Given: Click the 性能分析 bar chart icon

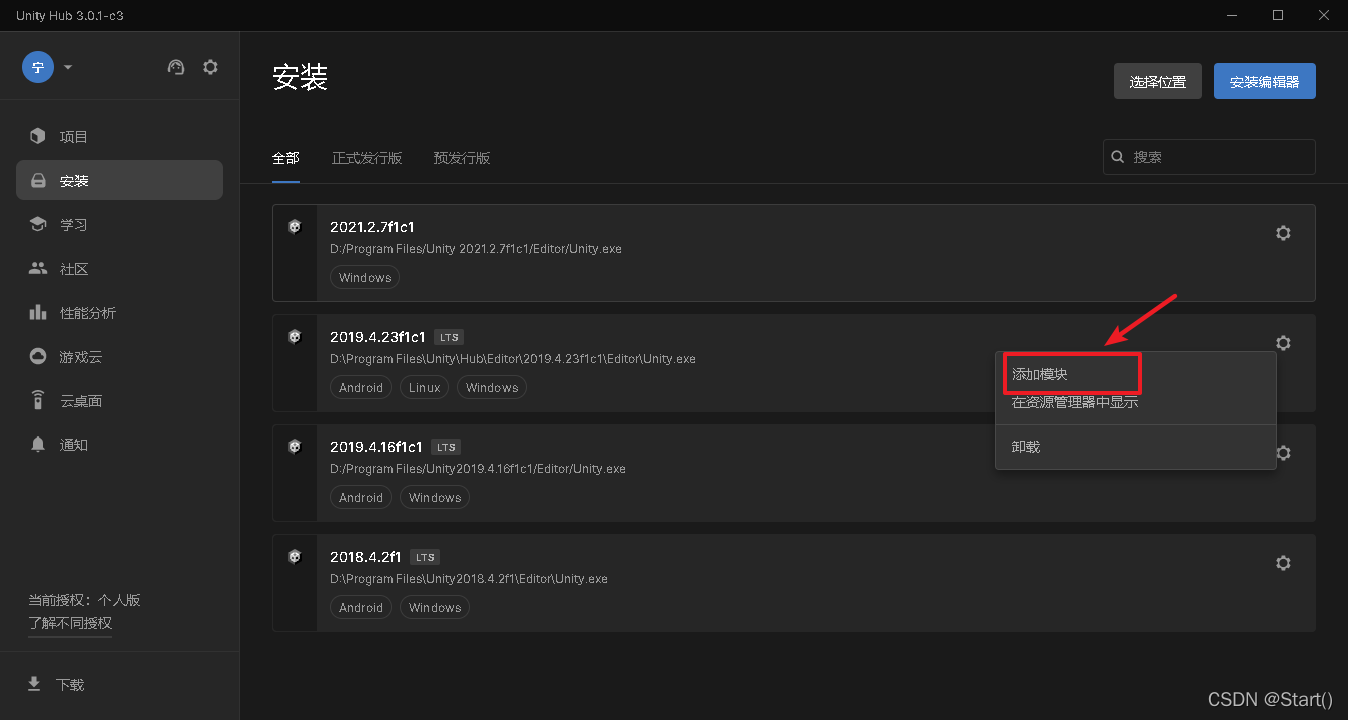Looking at the screenshot, I should [x=38, y=312].
